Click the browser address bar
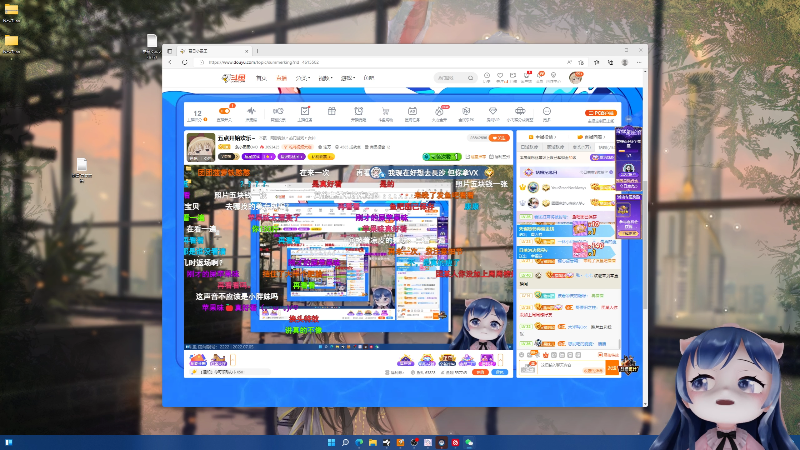Screen dimensions: 800x450 [383, 62]
